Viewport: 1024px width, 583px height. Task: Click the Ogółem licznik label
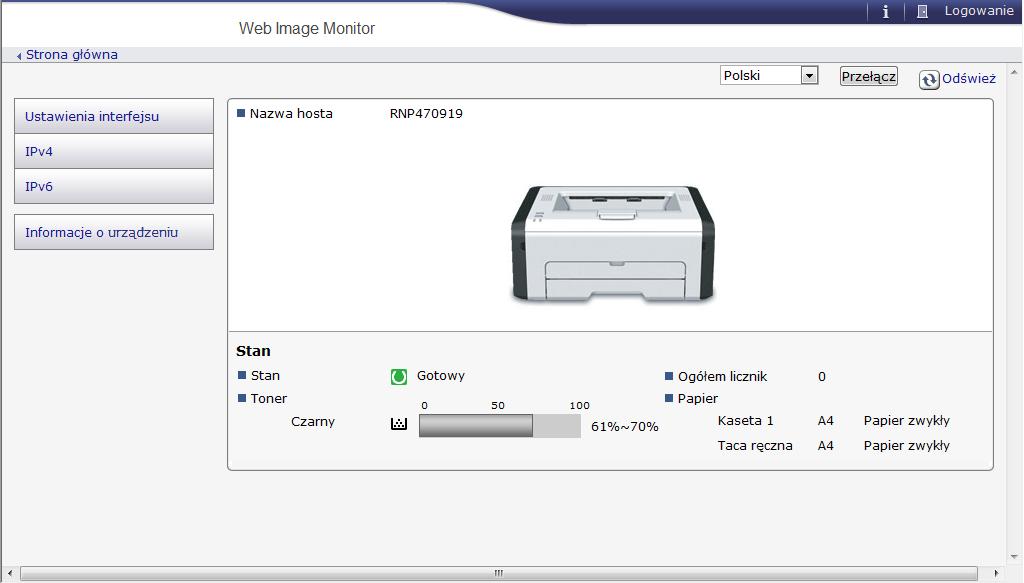pos(722,377)
